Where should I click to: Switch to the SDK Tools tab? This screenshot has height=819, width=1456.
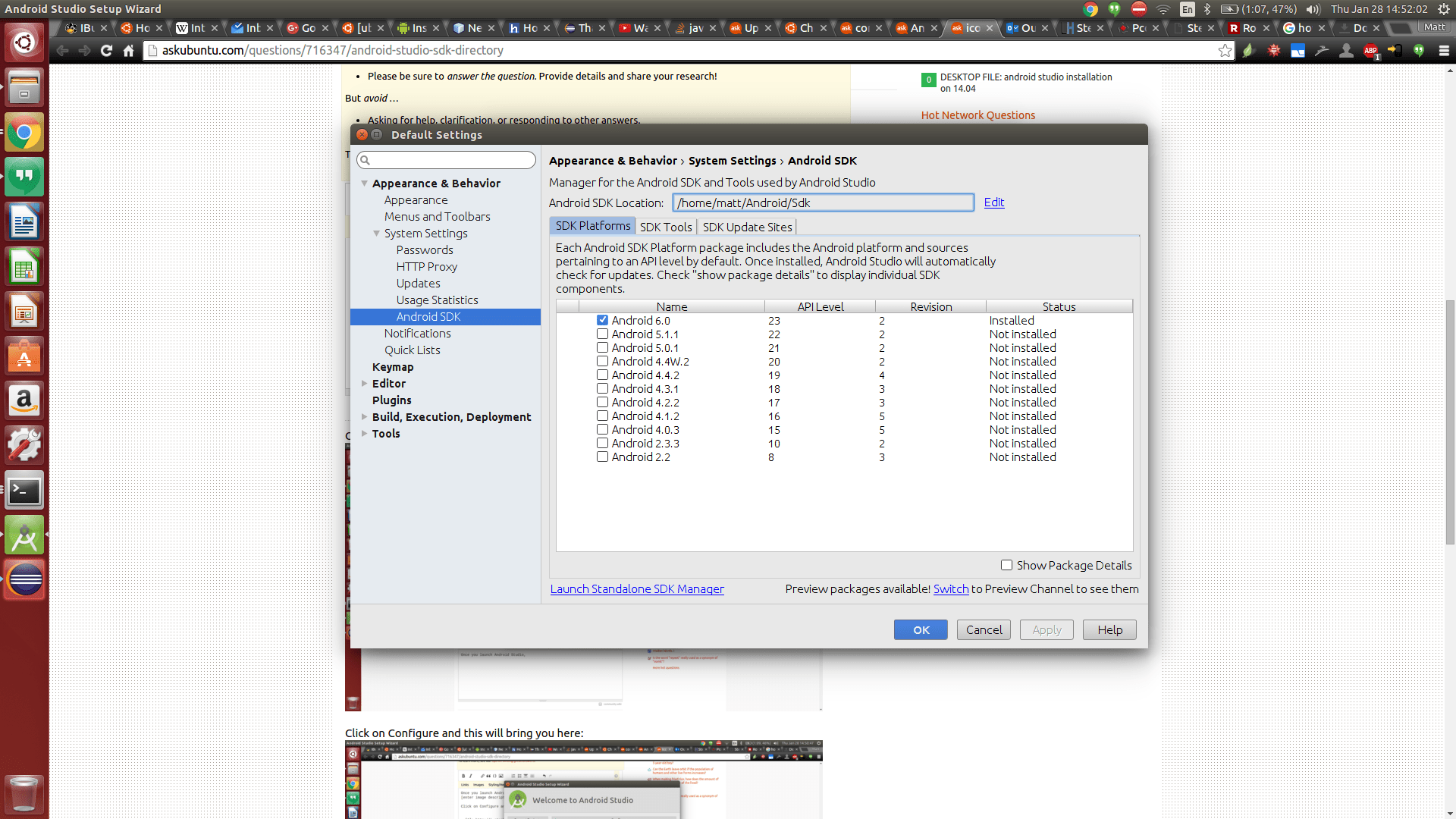[665, 227]
